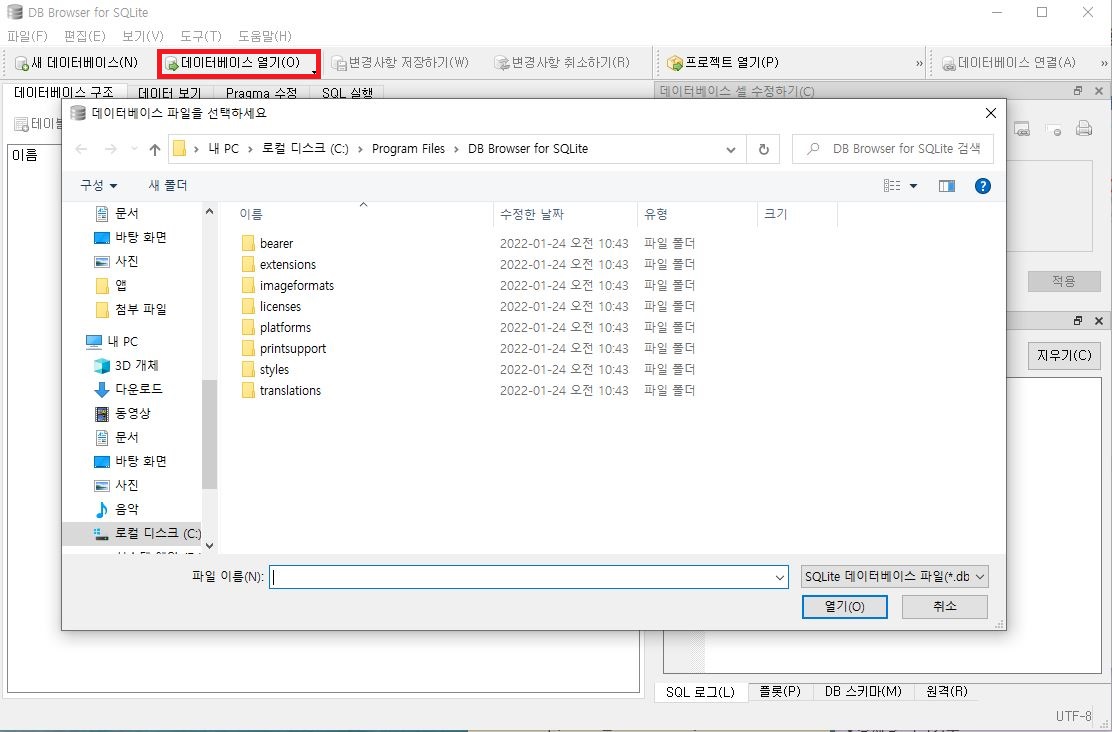Switch to the 원격(R) tab
The image size is (1112, 732).
tap(947, 692)
